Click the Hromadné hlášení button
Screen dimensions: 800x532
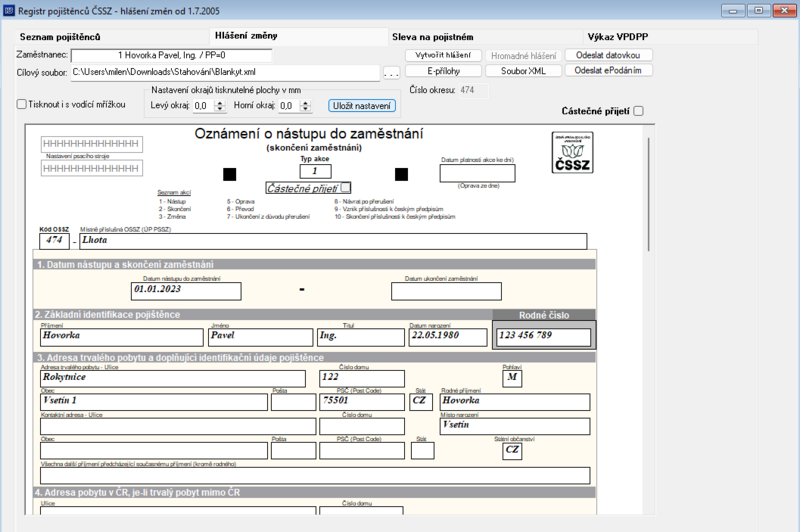[523, 56]
